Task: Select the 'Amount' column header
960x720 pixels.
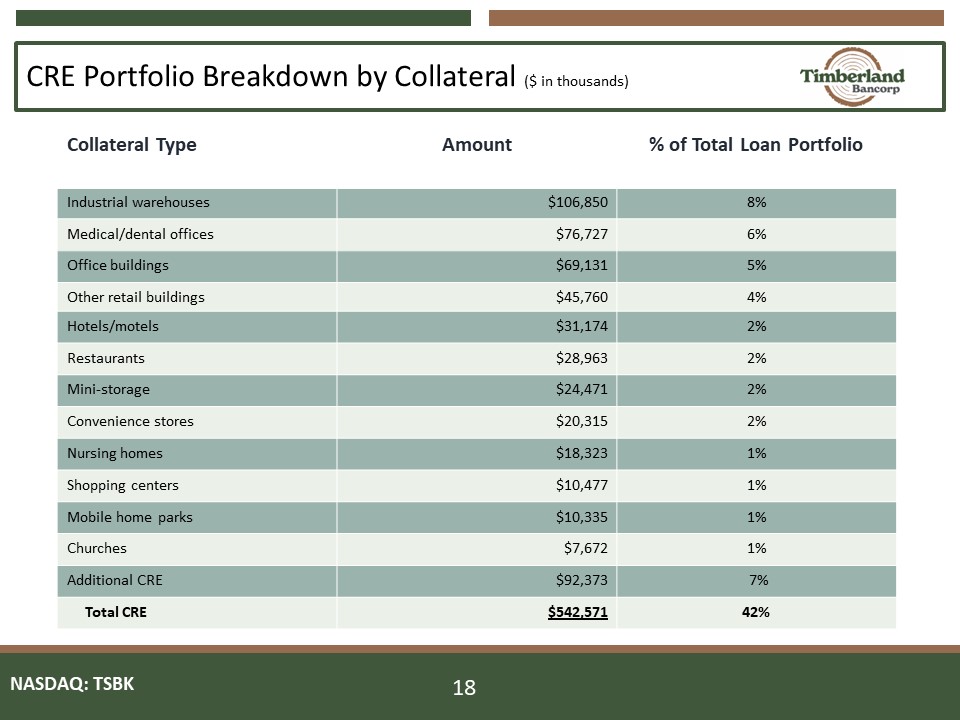Action: tap(477, 145)
